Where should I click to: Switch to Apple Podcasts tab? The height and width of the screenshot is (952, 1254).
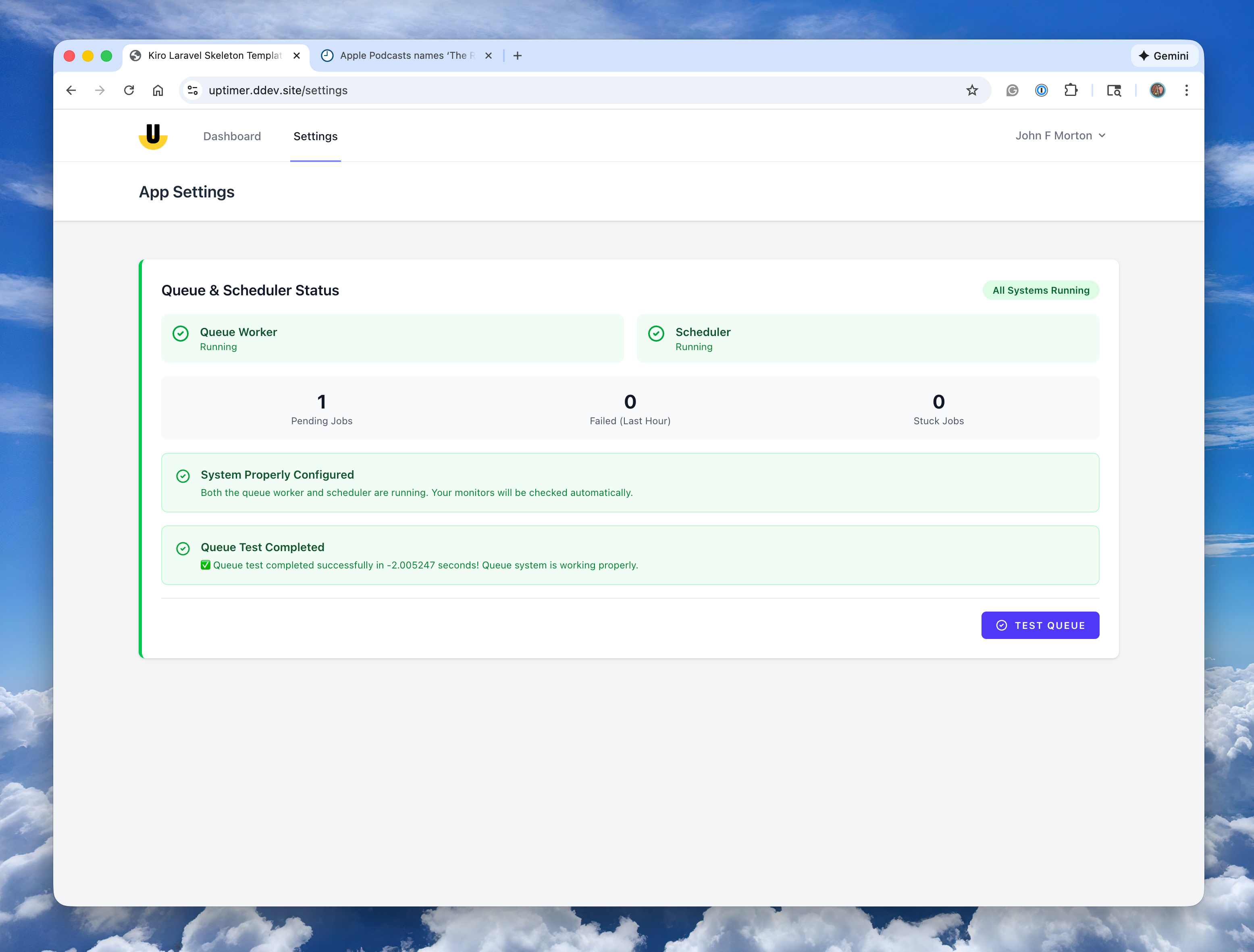click(x=403, y=56)
